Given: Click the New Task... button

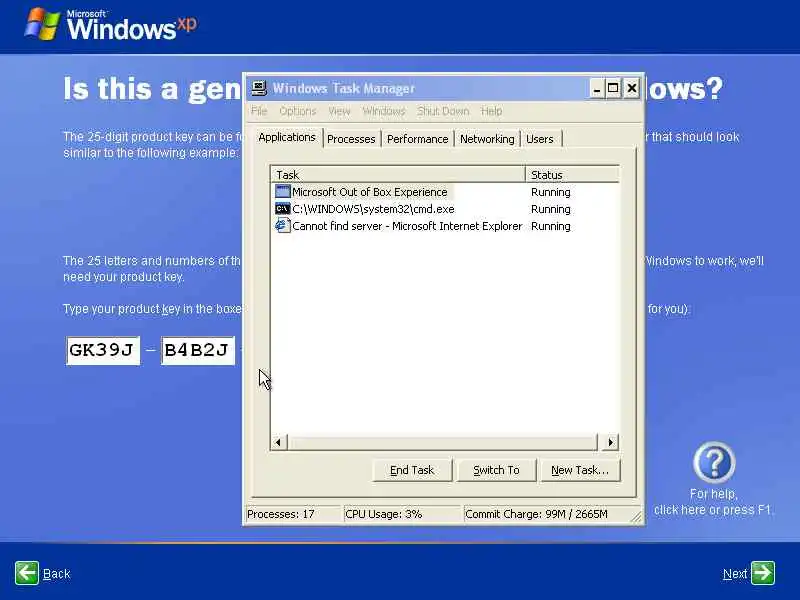Looking at the screenshot, I should [580, 470].
